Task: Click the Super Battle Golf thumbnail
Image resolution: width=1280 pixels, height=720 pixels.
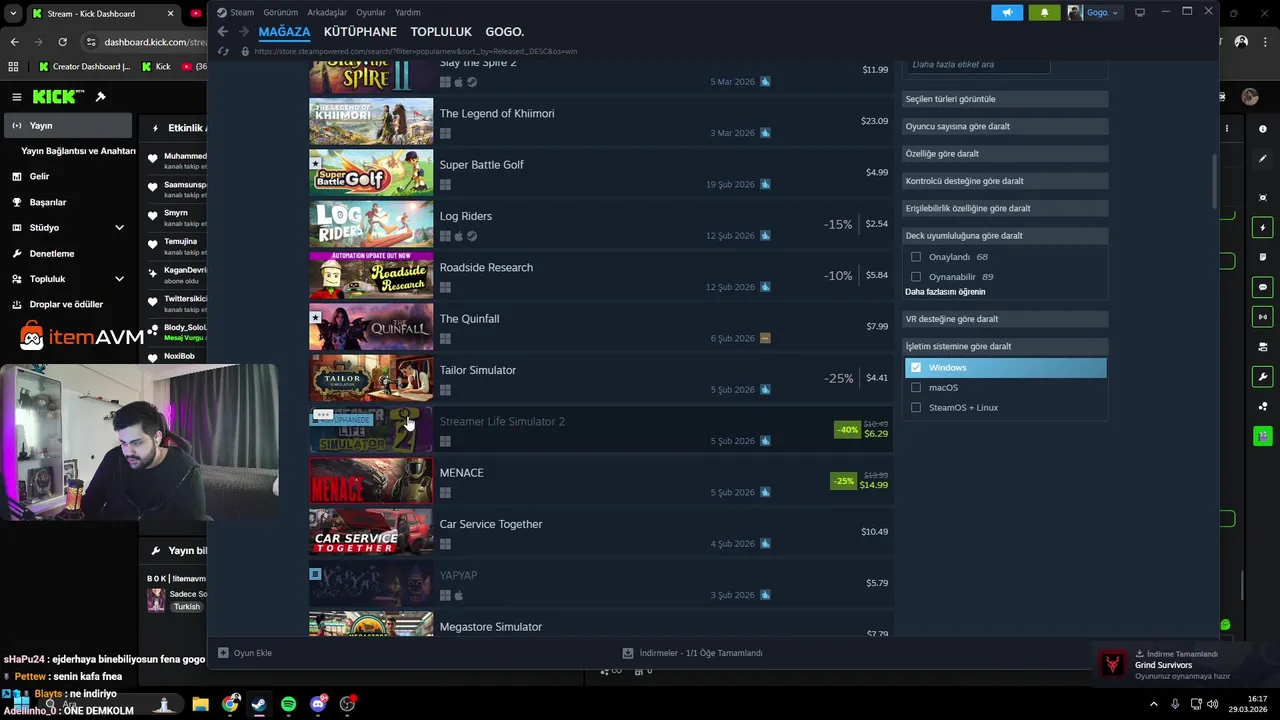Action: [x=371, y=173]
